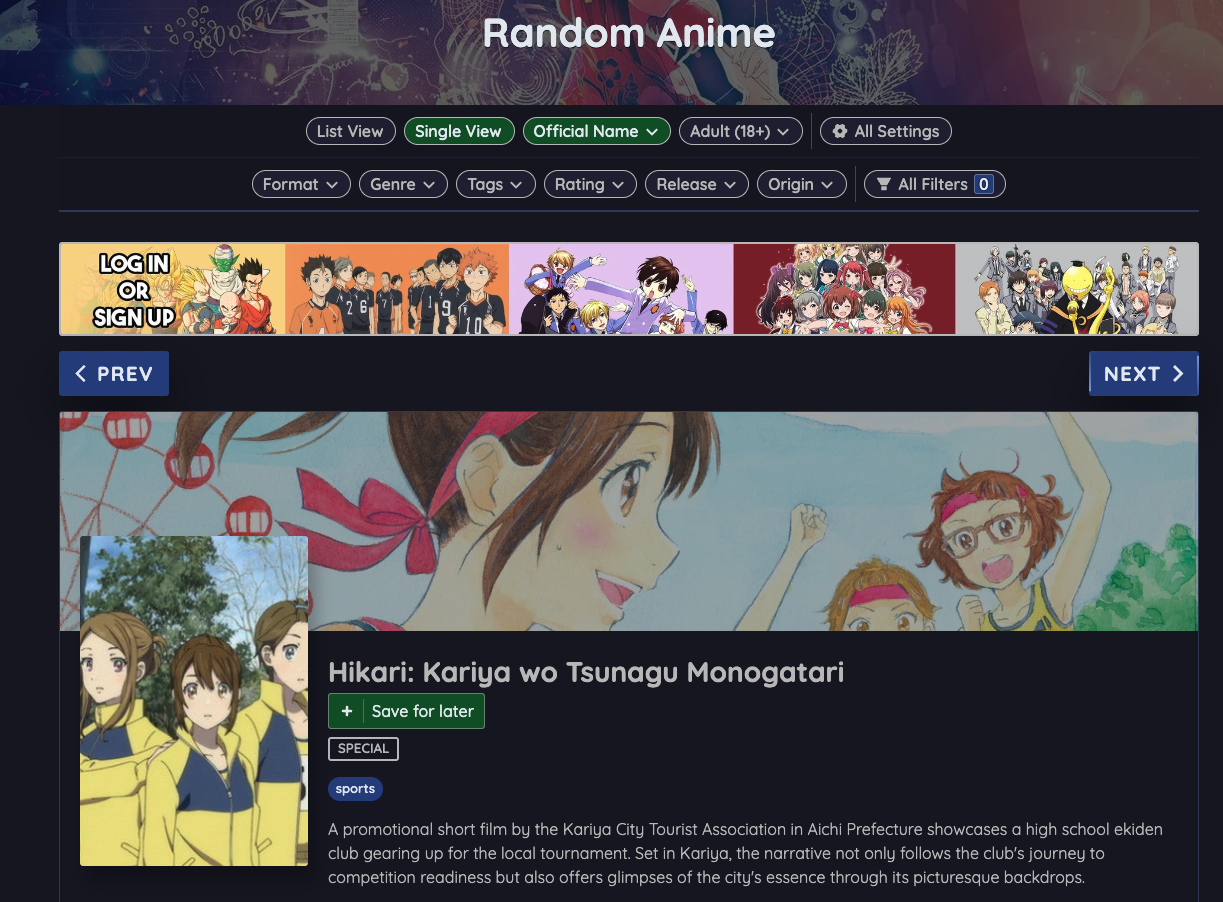Image resolution: width=1223 pixels, height=902 pixels.
Task: Select the Single View toggle
Action: point(459,131)
